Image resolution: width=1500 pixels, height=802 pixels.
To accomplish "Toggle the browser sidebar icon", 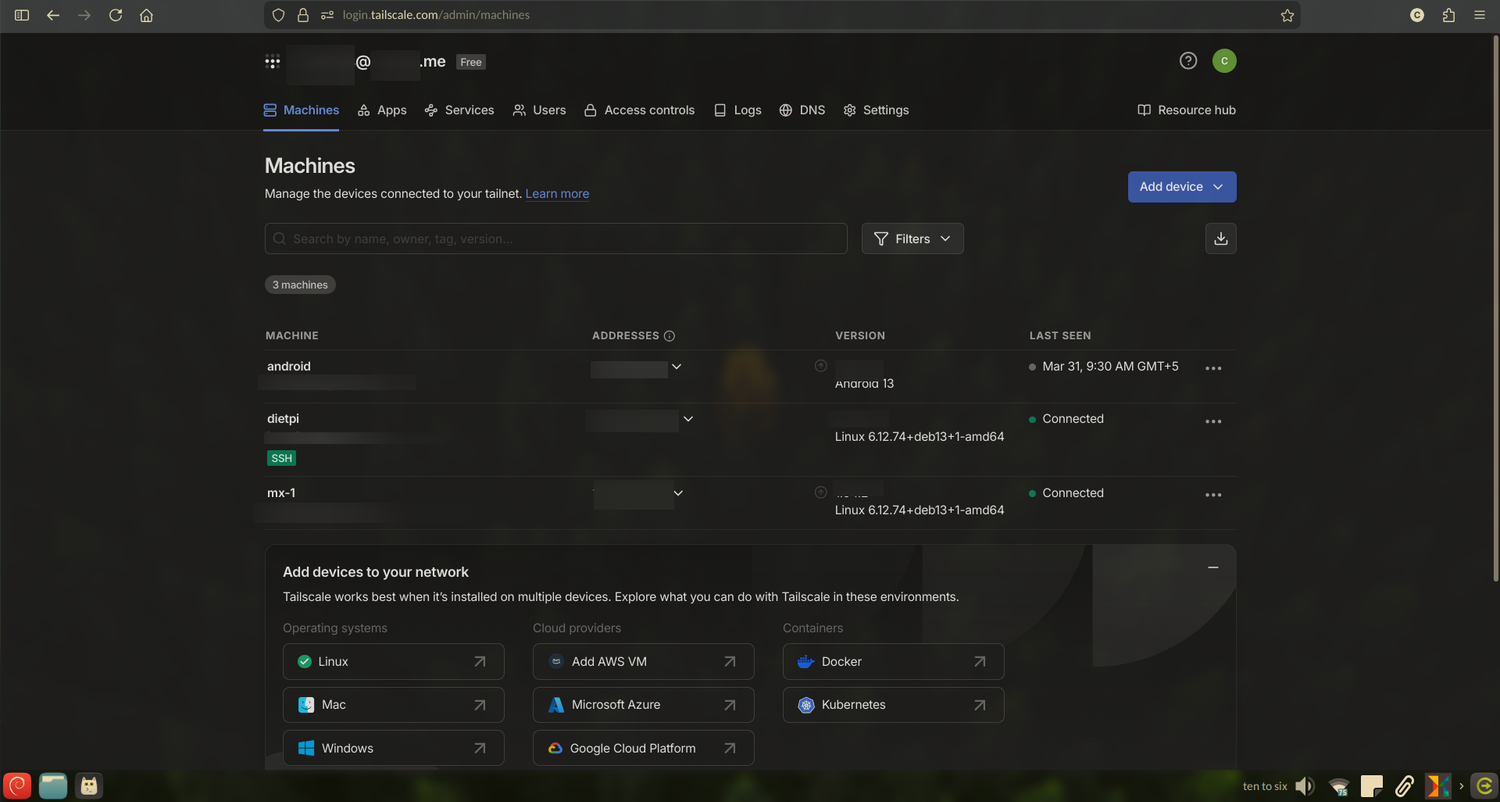I will 22,15.
